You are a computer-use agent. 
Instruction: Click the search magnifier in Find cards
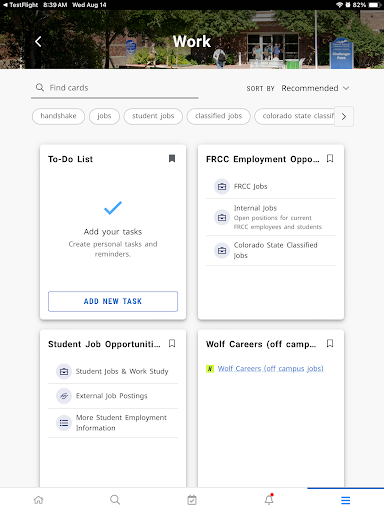tap(40, 88)
